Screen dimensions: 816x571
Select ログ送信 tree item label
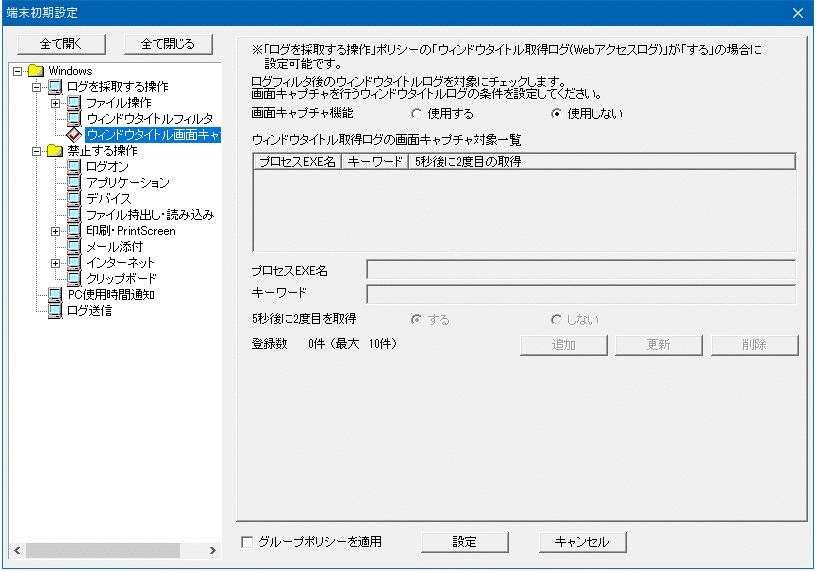coord(90,311)
